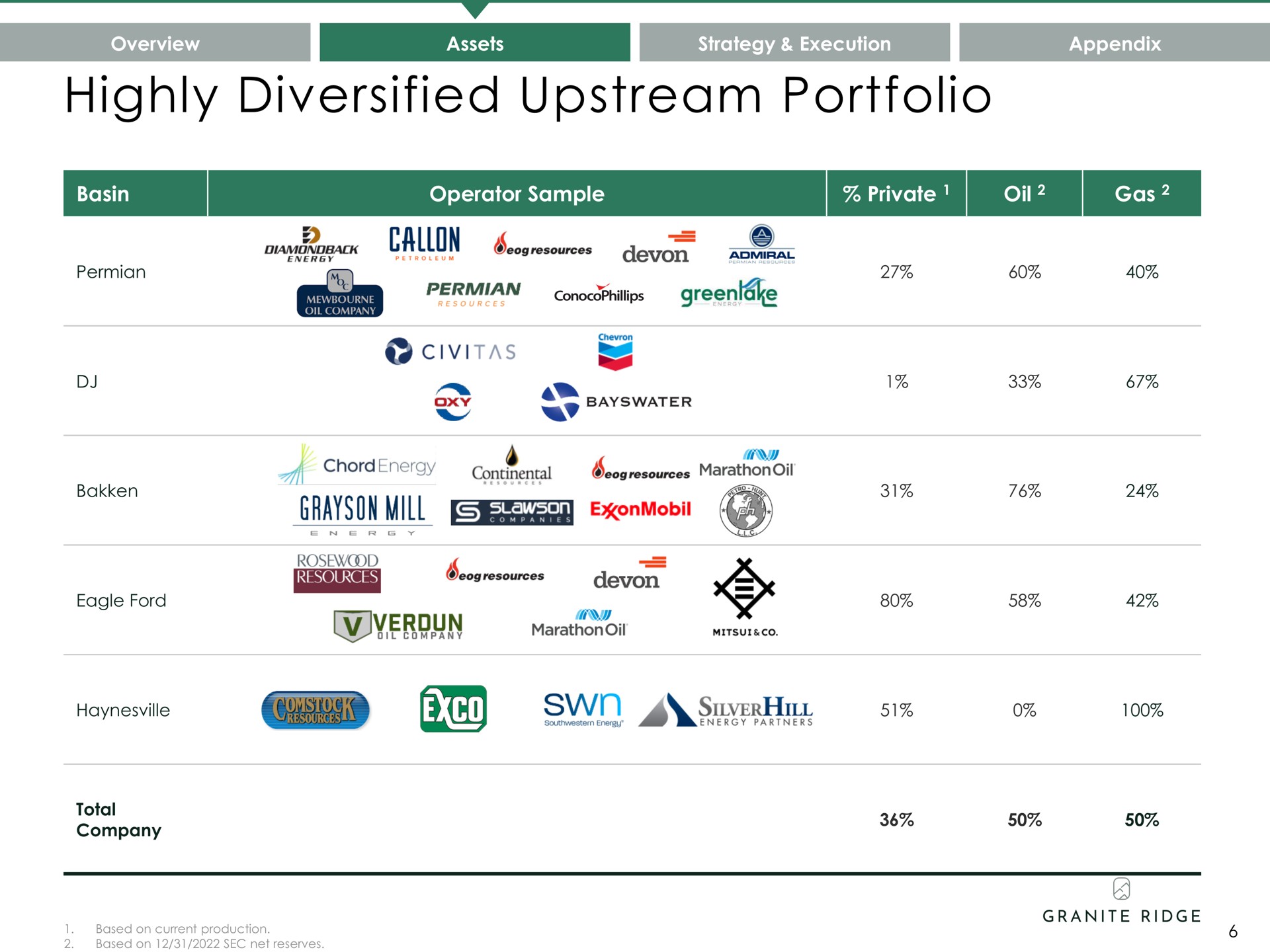This screenshot has width=1270, height=952.
Task: Click the Granite Ridge logo
Action: (1122, 901)
